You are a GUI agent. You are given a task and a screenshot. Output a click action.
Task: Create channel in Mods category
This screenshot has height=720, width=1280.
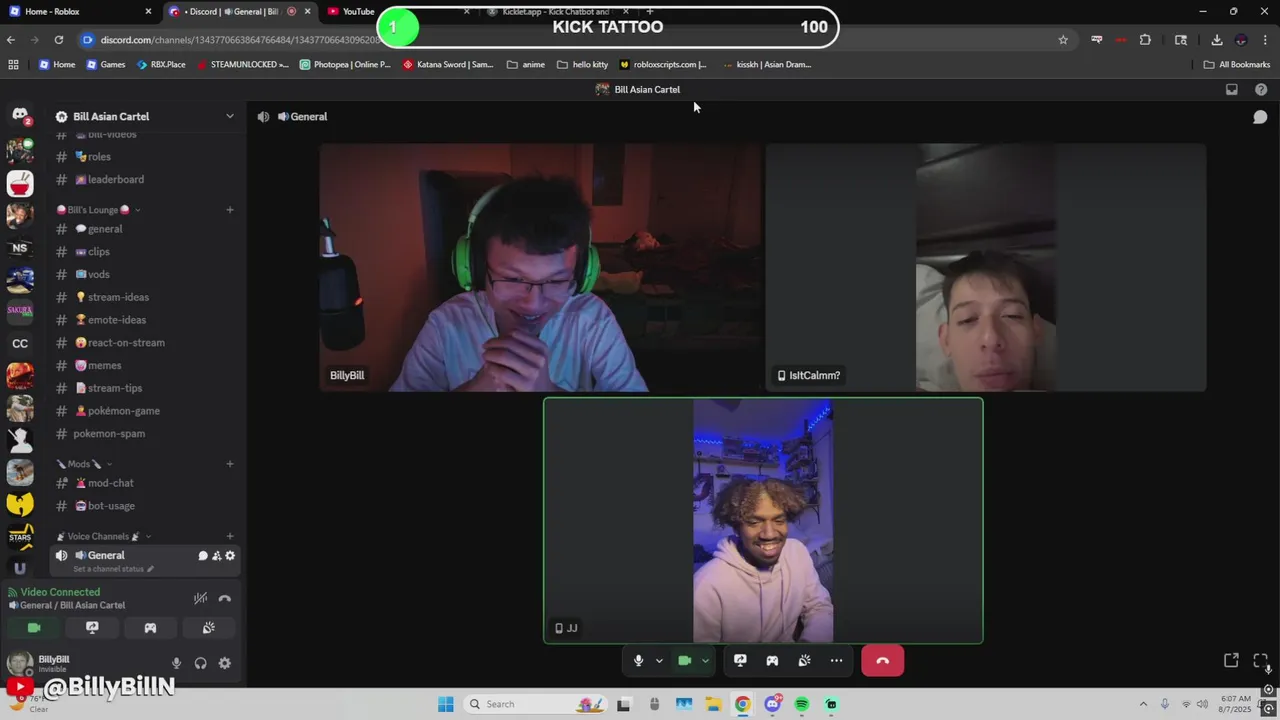pos(230,464)
